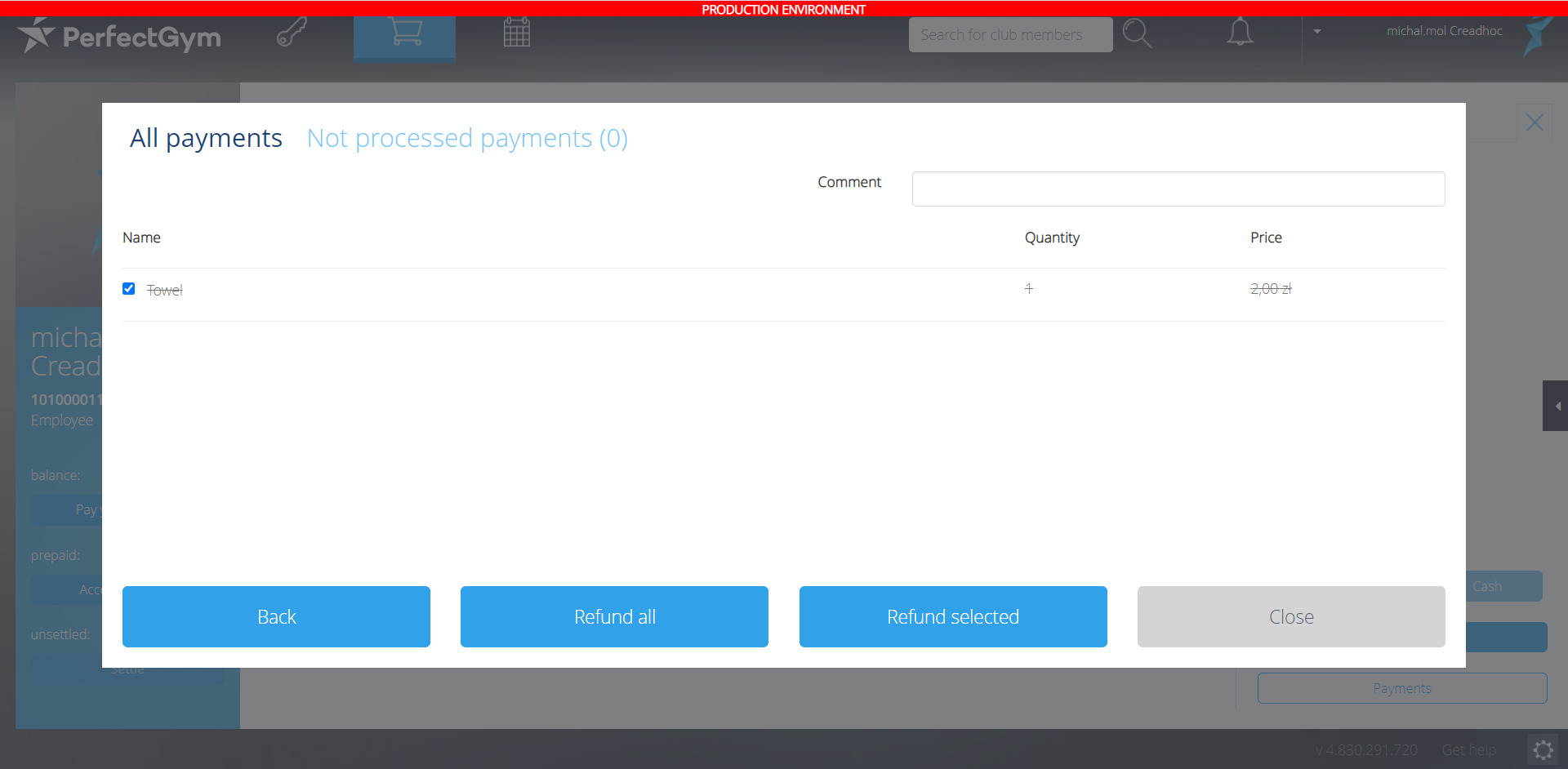Click the PerfectGym star logo
Screen dimensions: 1568x769
(x=36, y=36)
